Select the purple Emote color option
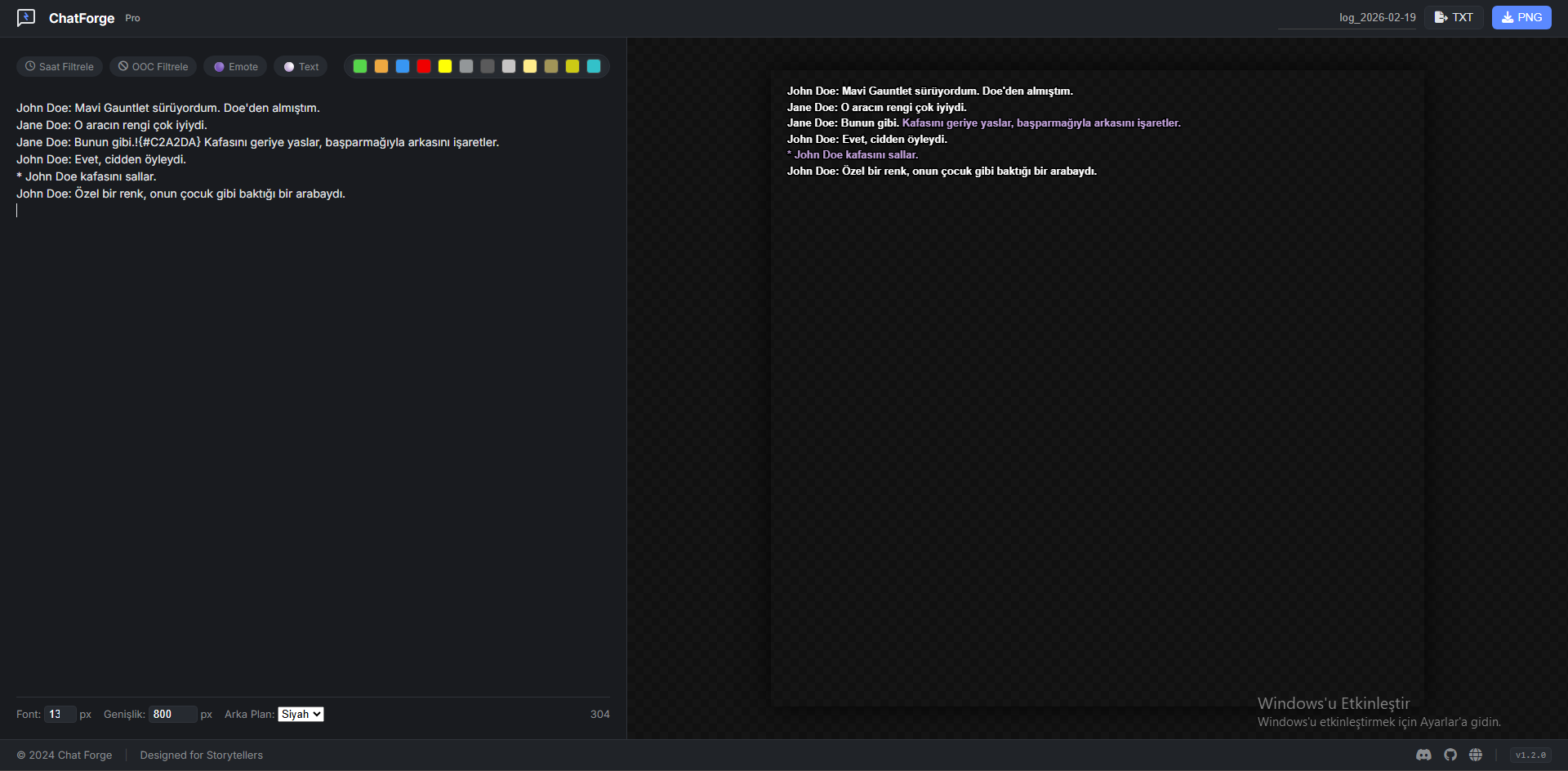This screenshot has height=771, width=1568. pyautogui.click(x=235, y=67)
